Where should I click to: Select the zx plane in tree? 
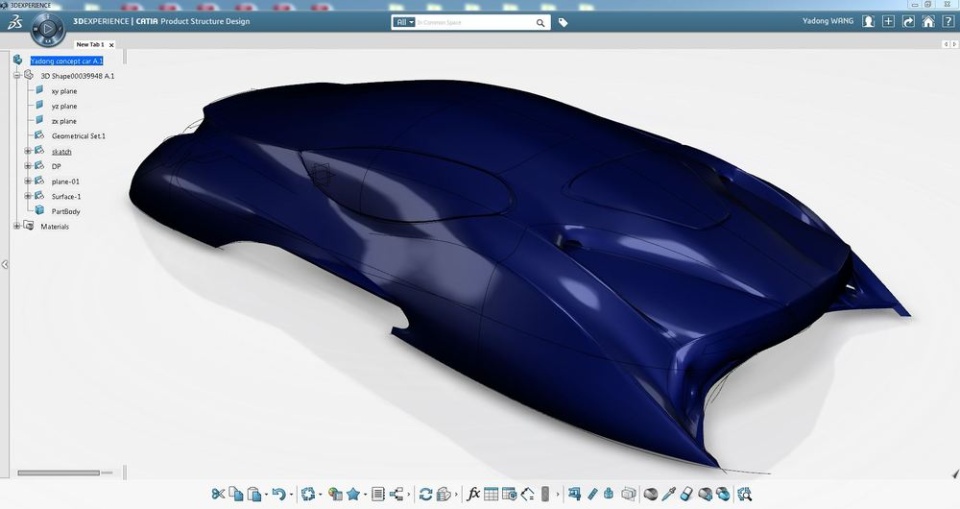point(64,121)
